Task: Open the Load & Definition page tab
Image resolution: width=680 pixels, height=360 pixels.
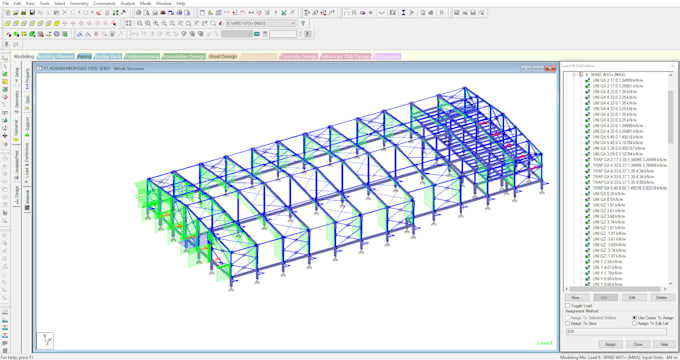Action: coord(27,162)
